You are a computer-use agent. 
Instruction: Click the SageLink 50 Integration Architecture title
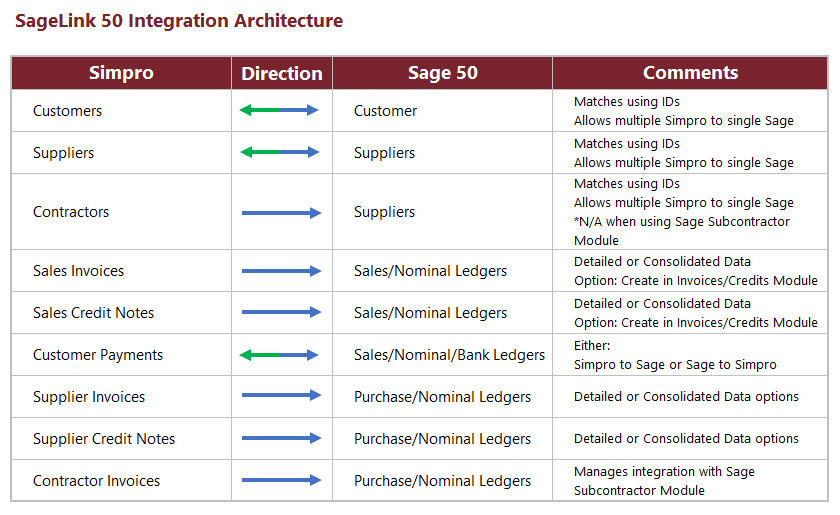(x=179, y=21)
